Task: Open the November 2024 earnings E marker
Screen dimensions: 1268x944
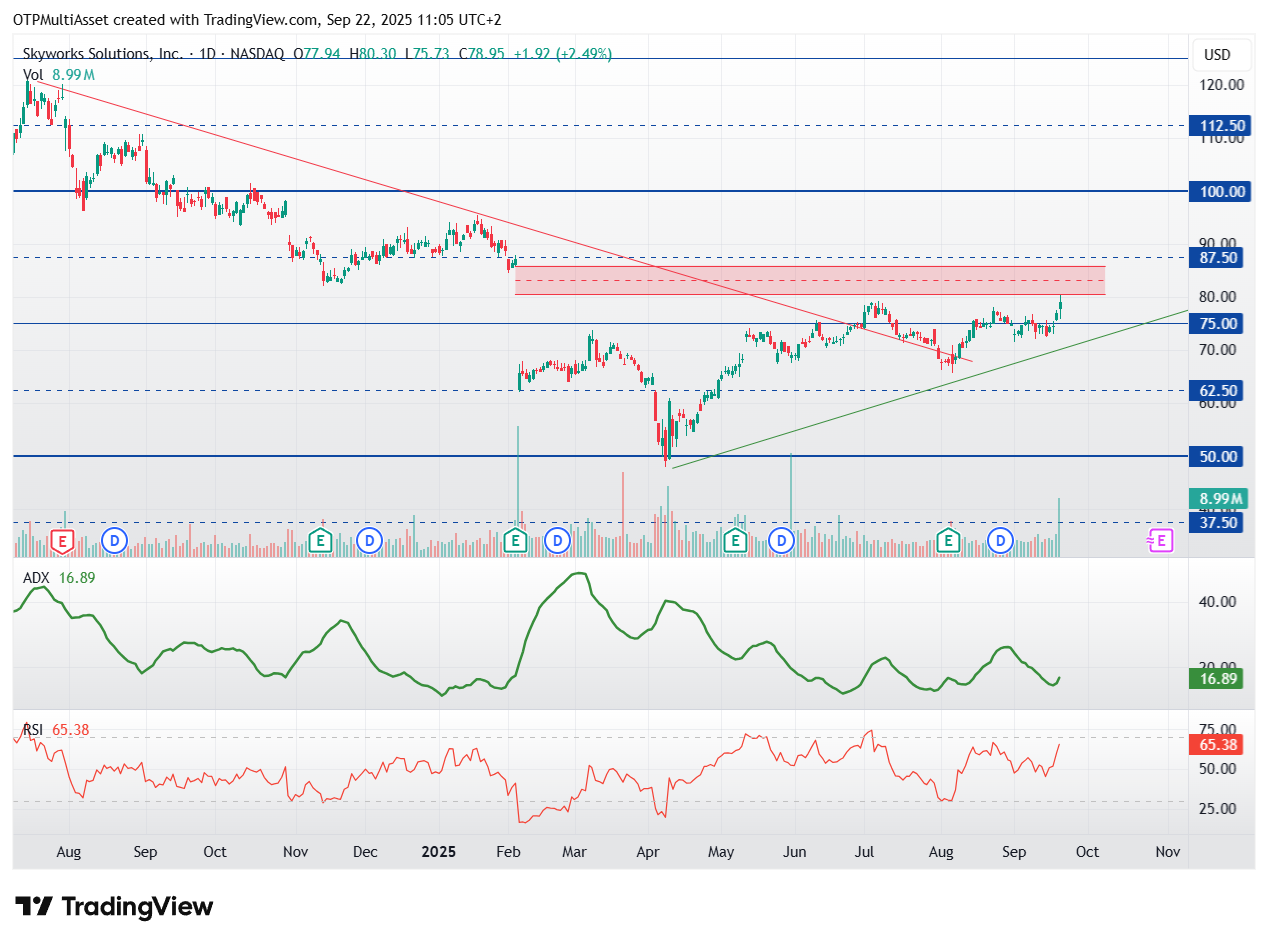Action: pyautogui.click(x=321, y=541)
